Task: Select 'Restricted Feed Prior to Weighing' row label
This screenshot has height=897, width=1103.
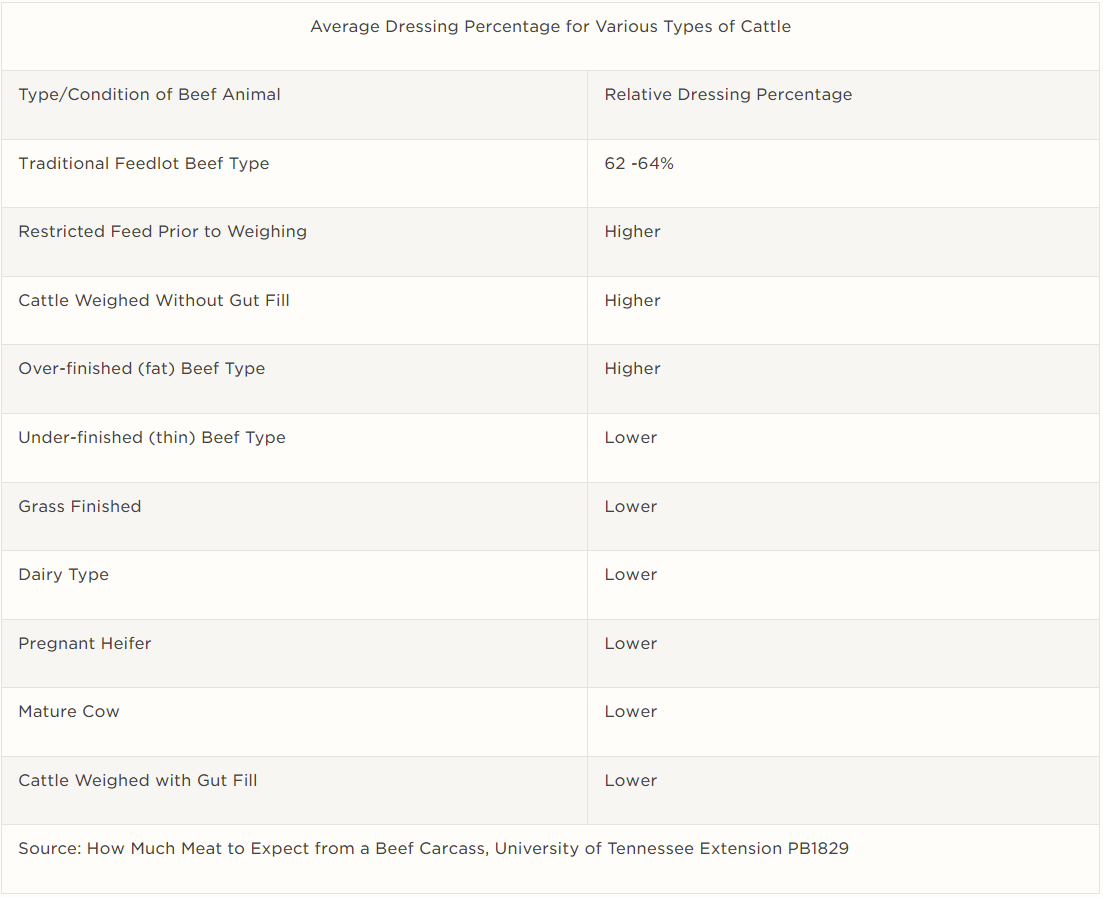Action: point(163,232)
